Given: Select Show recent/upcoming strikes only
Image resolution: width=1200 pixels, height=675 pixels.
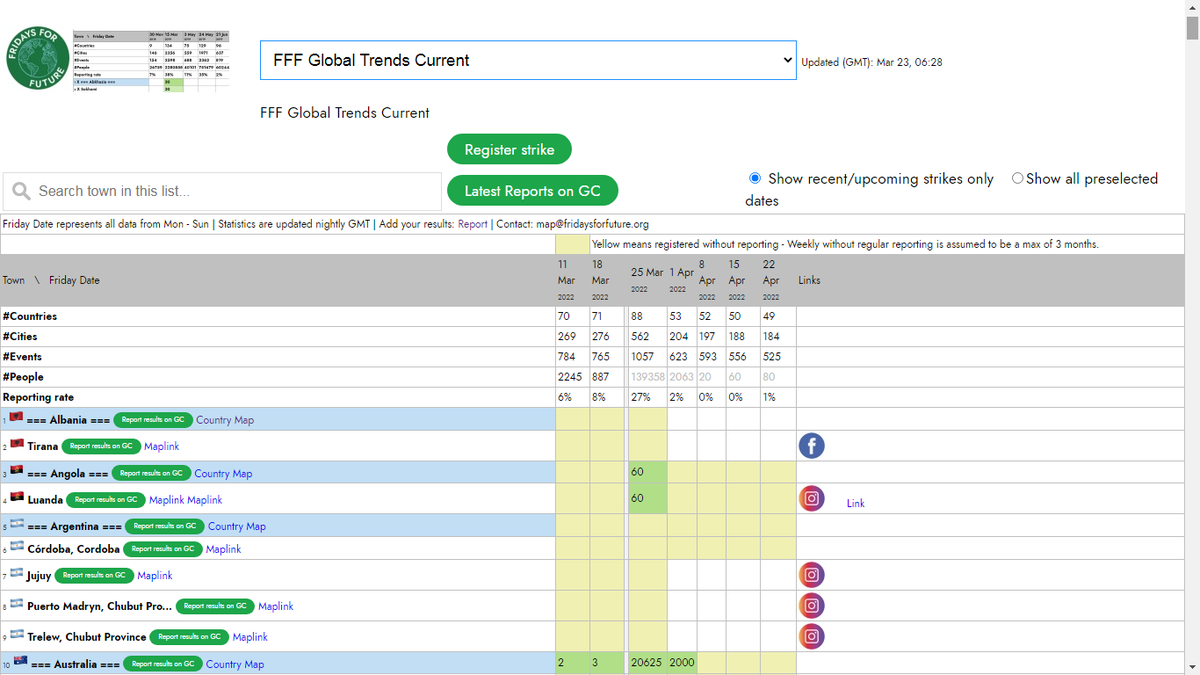Looking at the screenshot, I should (755, 178).
